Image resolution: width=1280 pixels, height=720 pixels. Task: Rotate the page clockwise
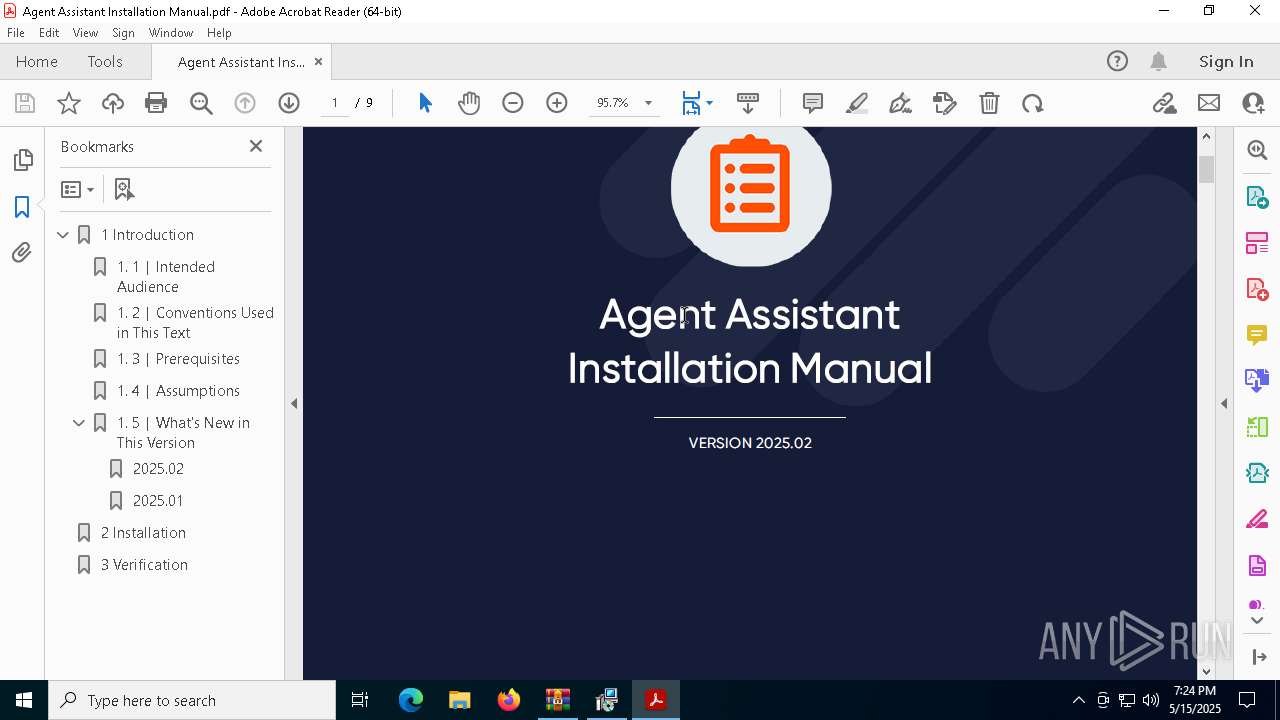coord(1033,103)
